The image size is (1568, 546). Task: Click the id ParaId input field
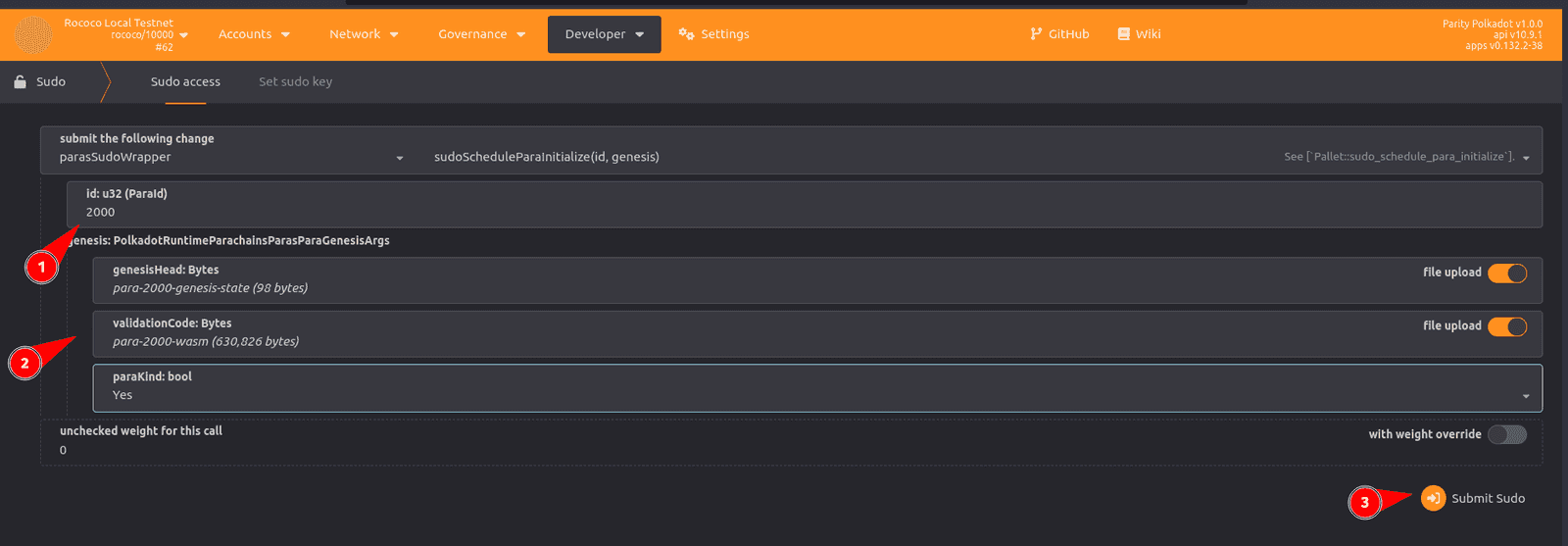(x=805, y=205)
